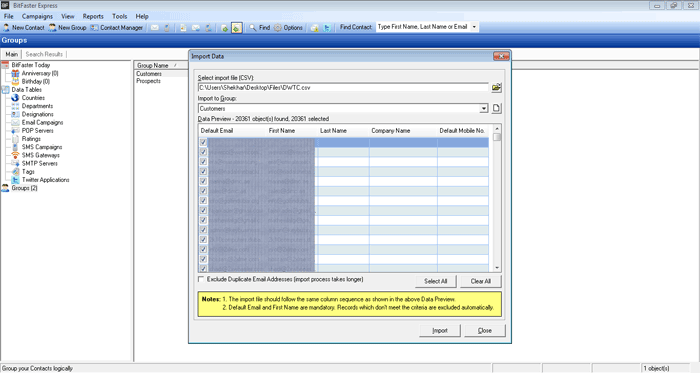Select the Countries globe icon

pyautogui.click(x=15, y=98)
